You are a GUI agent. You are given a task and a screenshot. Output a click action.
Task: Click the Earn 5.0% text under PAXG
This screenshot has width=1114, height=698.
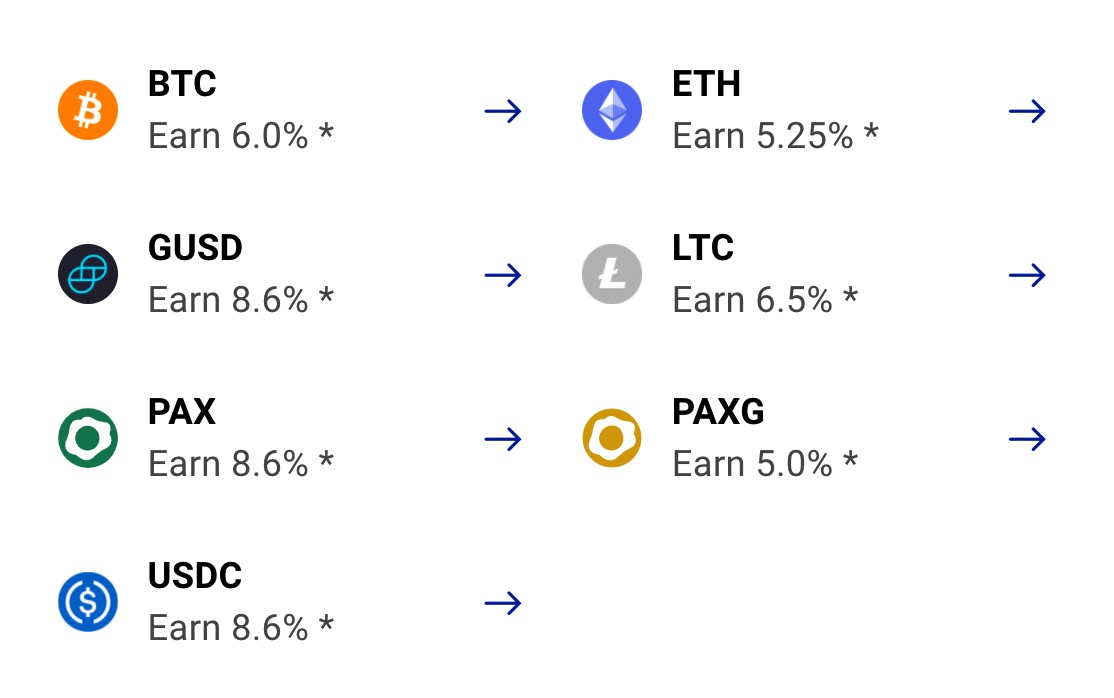[x=765, y=463]
